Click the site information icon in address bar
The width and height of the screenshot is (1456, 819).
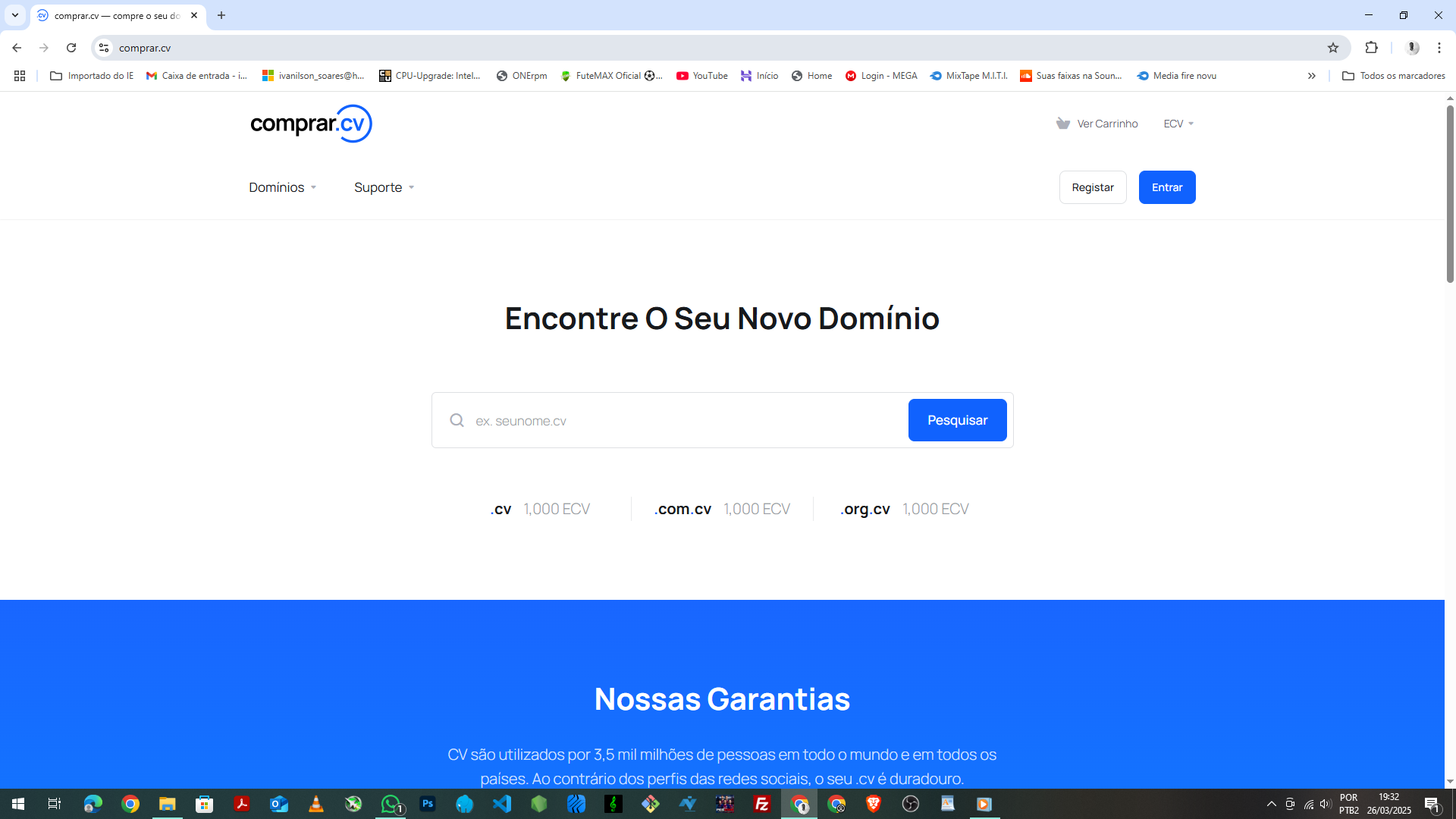pyautogui.click(x=104, y=48)
